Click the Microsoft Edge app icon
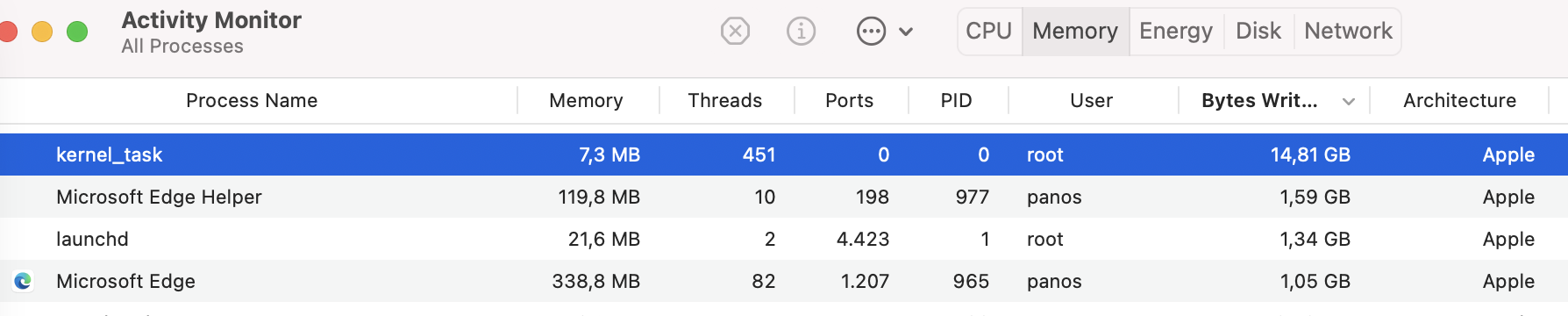The image size is (1568, 316). pos(23,281)
